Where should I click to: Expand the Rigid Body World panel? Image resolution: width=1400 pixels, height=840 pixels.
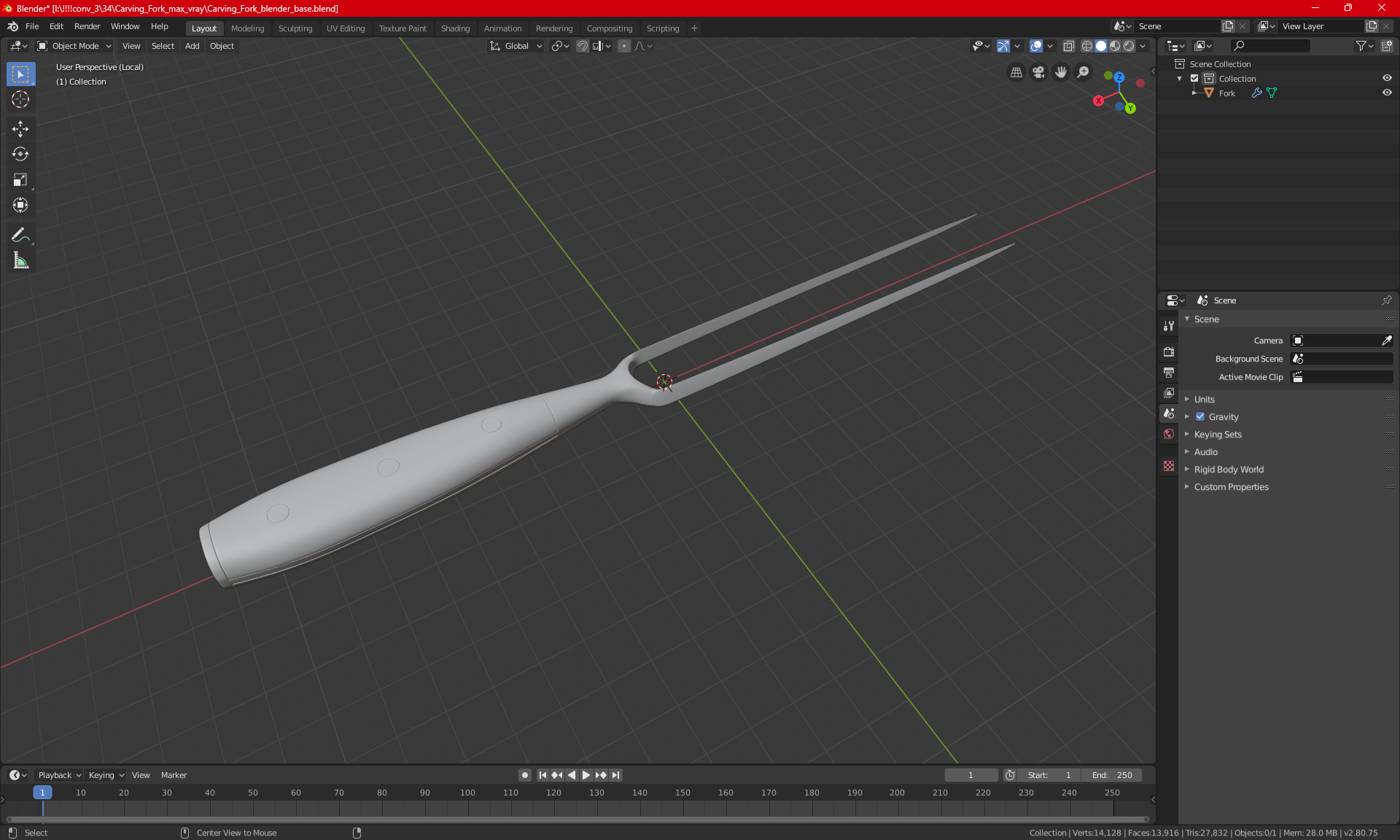[x=1229, y=470]
